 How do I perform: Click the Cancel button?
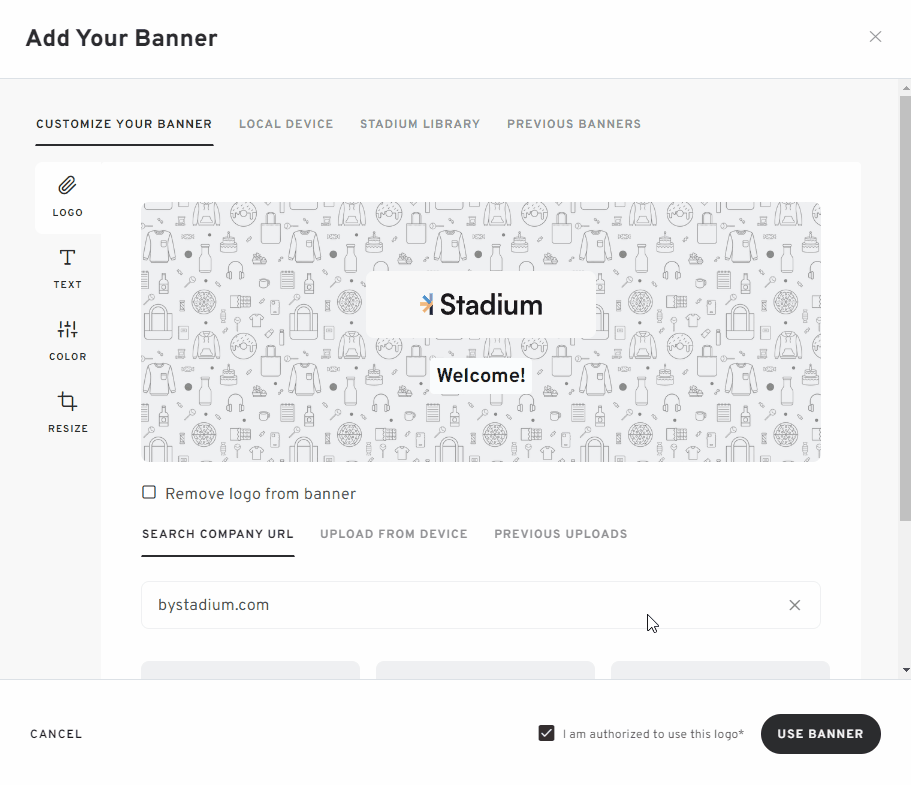tap(56, 734)
